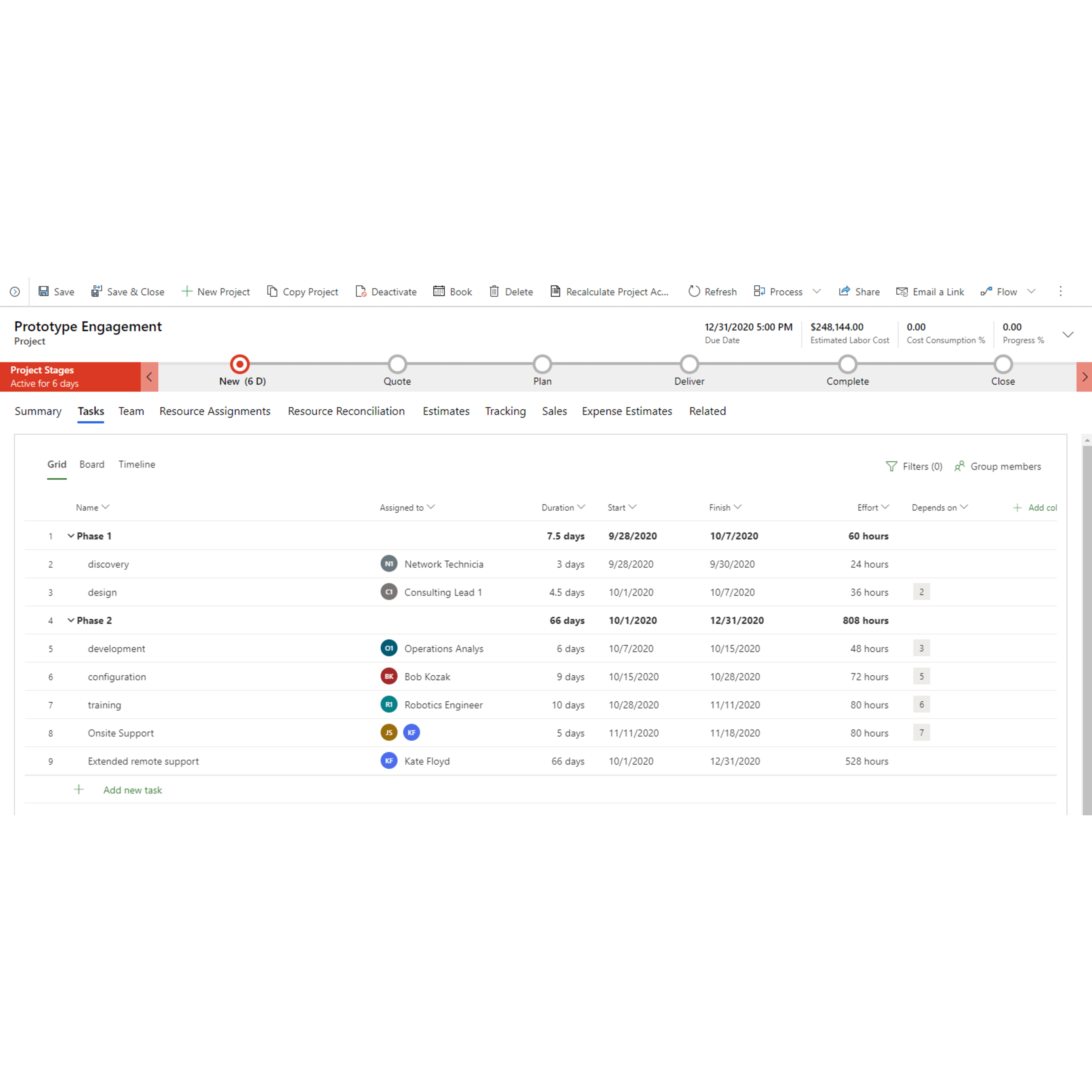
Task: Click the Save icon in command bar
Action: pyautogui.click(x=44, y=291)
